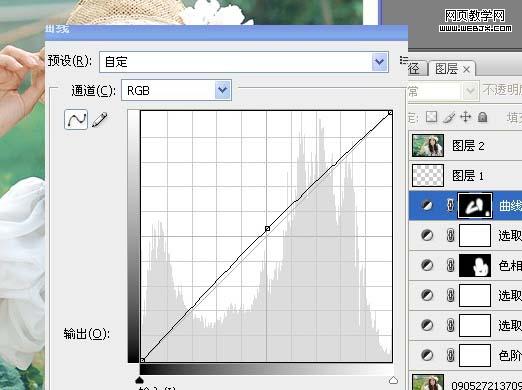Viewport: 522px width, 390px height.
Task: Click mask link icon of 色阶 layer
Action: [x=450, y=355]
